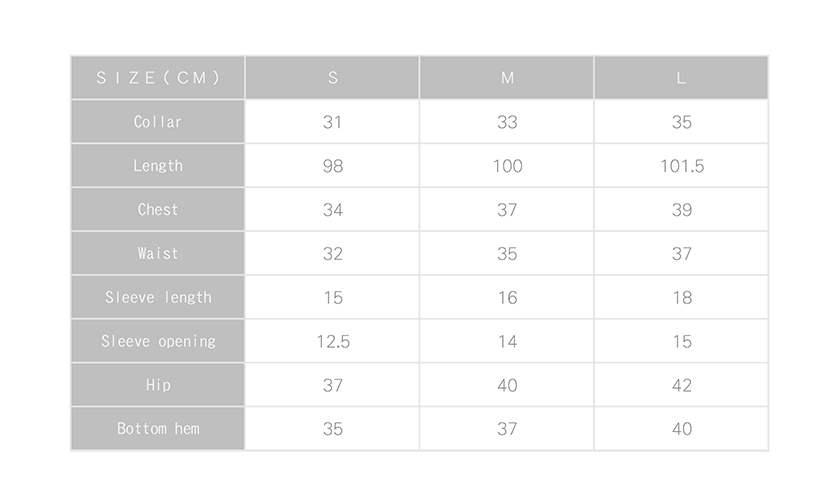840x503 pixels.
Task: Select the S column header
Action: click(x=333, y=78)
